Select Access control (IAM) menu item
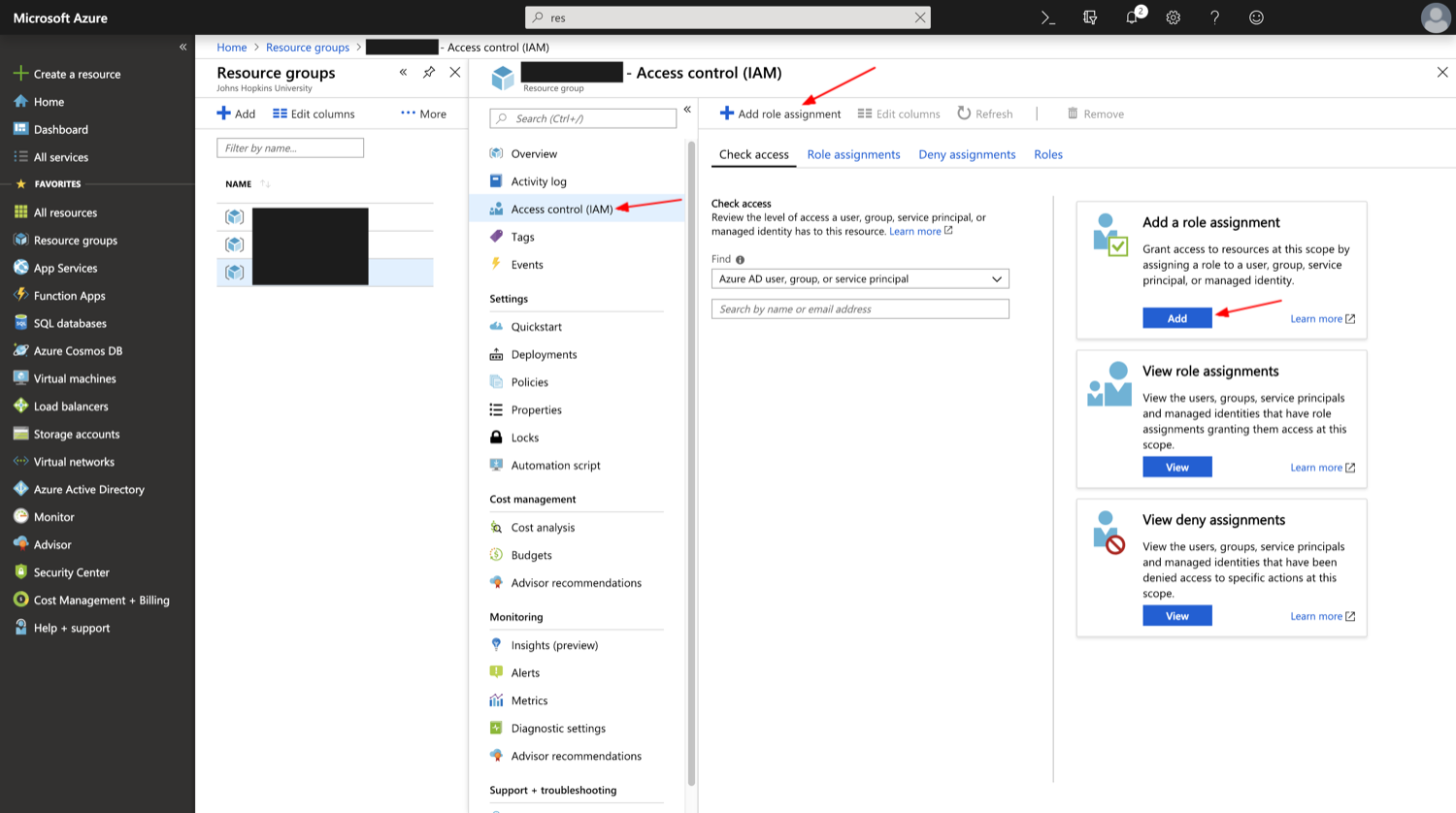The image size is (1456, 813). click(x=577, y=209)
